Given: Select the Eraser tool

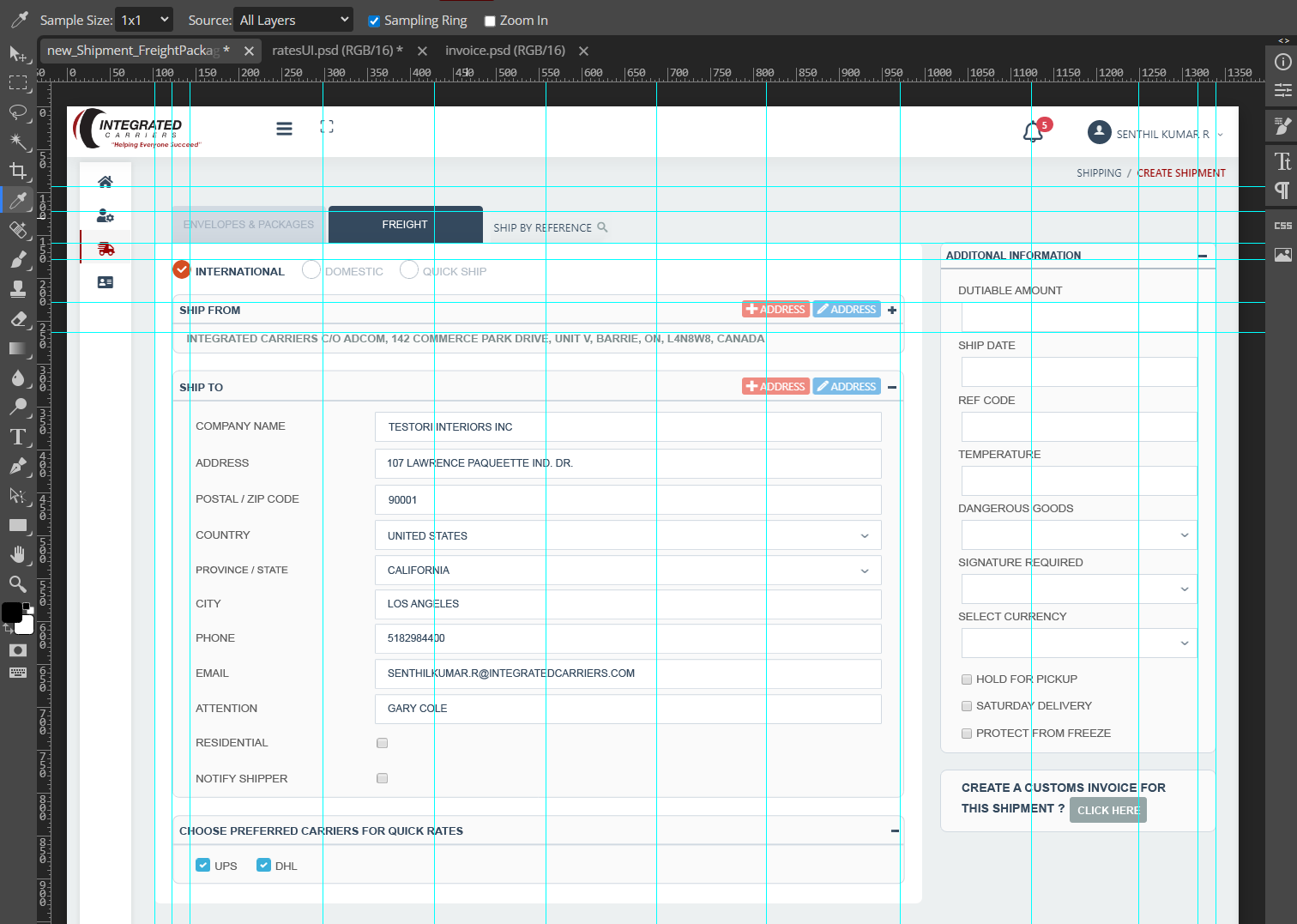Looking at the screenshot, I should (17, 318).
